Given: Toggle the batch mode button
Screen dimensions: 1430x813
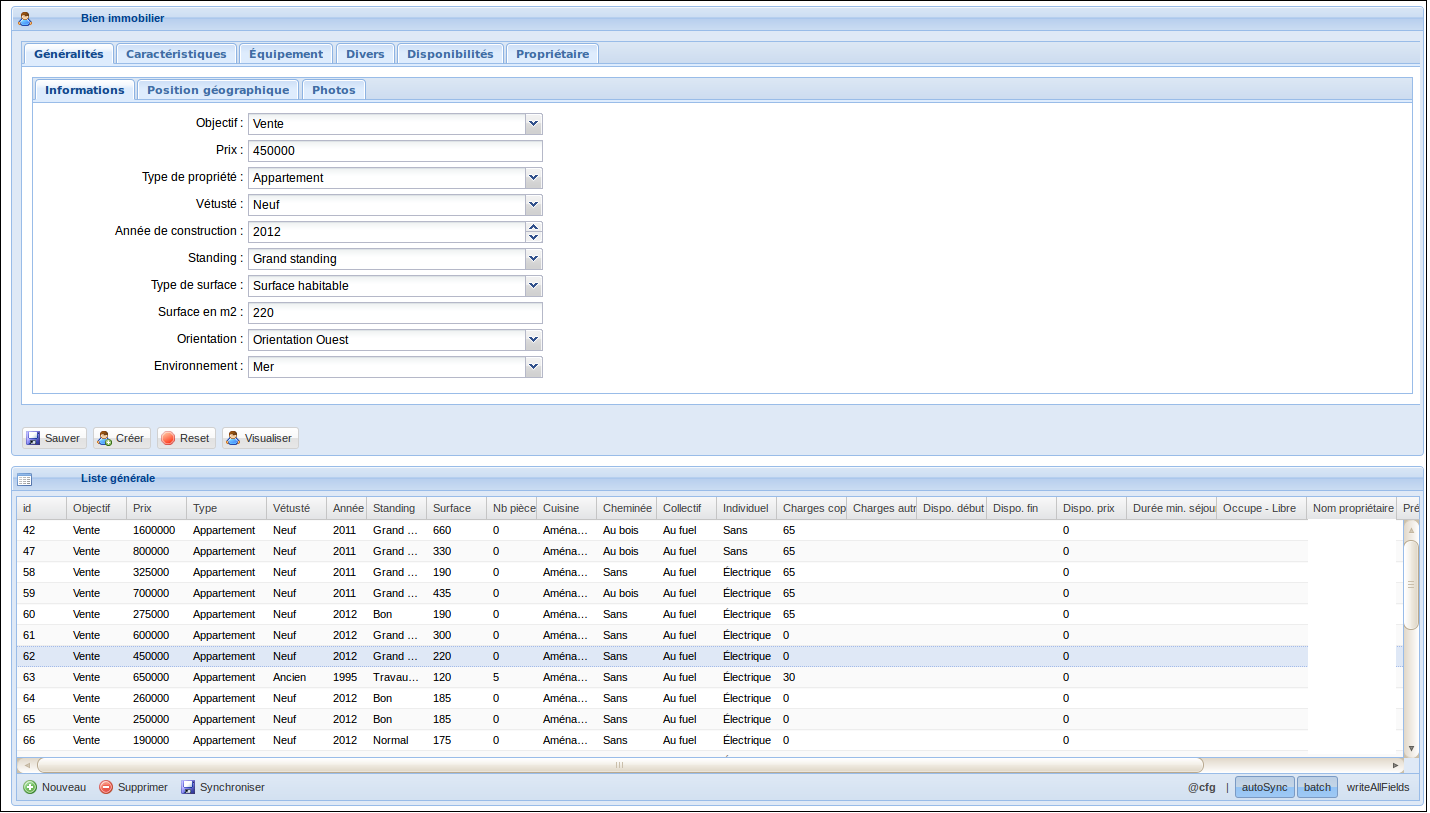Looking at the screenshot, I should coord(1317,787).
